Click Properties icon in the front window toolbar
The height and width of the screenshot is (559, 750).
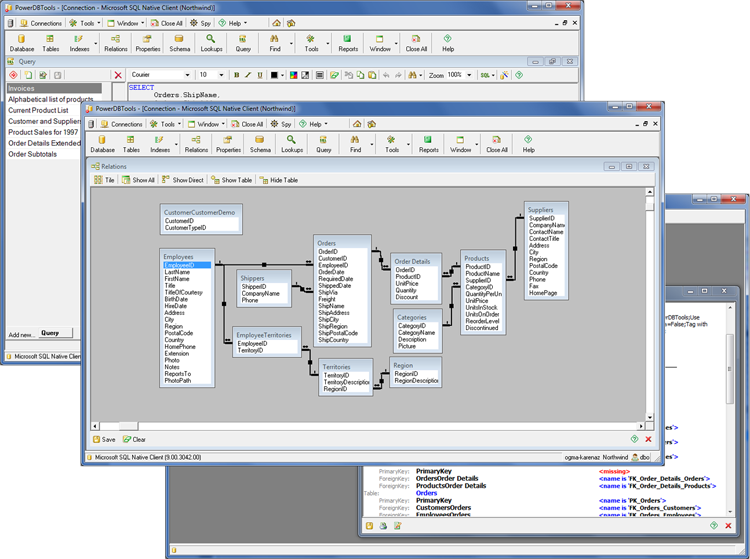[227, 144]
